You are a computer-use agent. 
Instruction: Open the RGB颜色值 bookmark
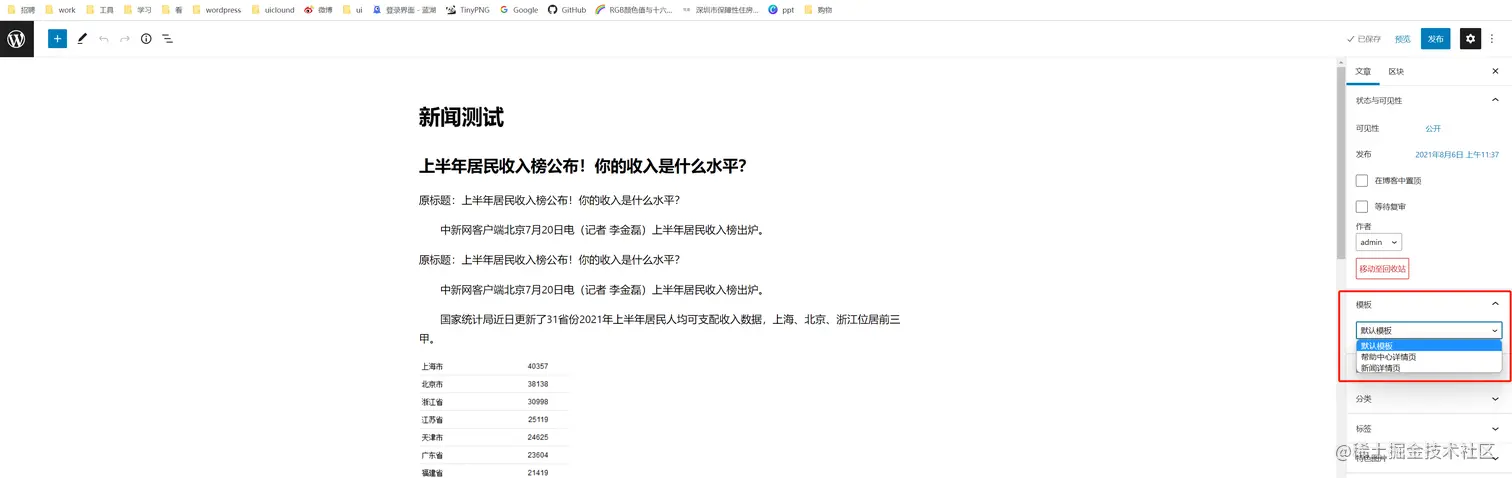point(634,9)
